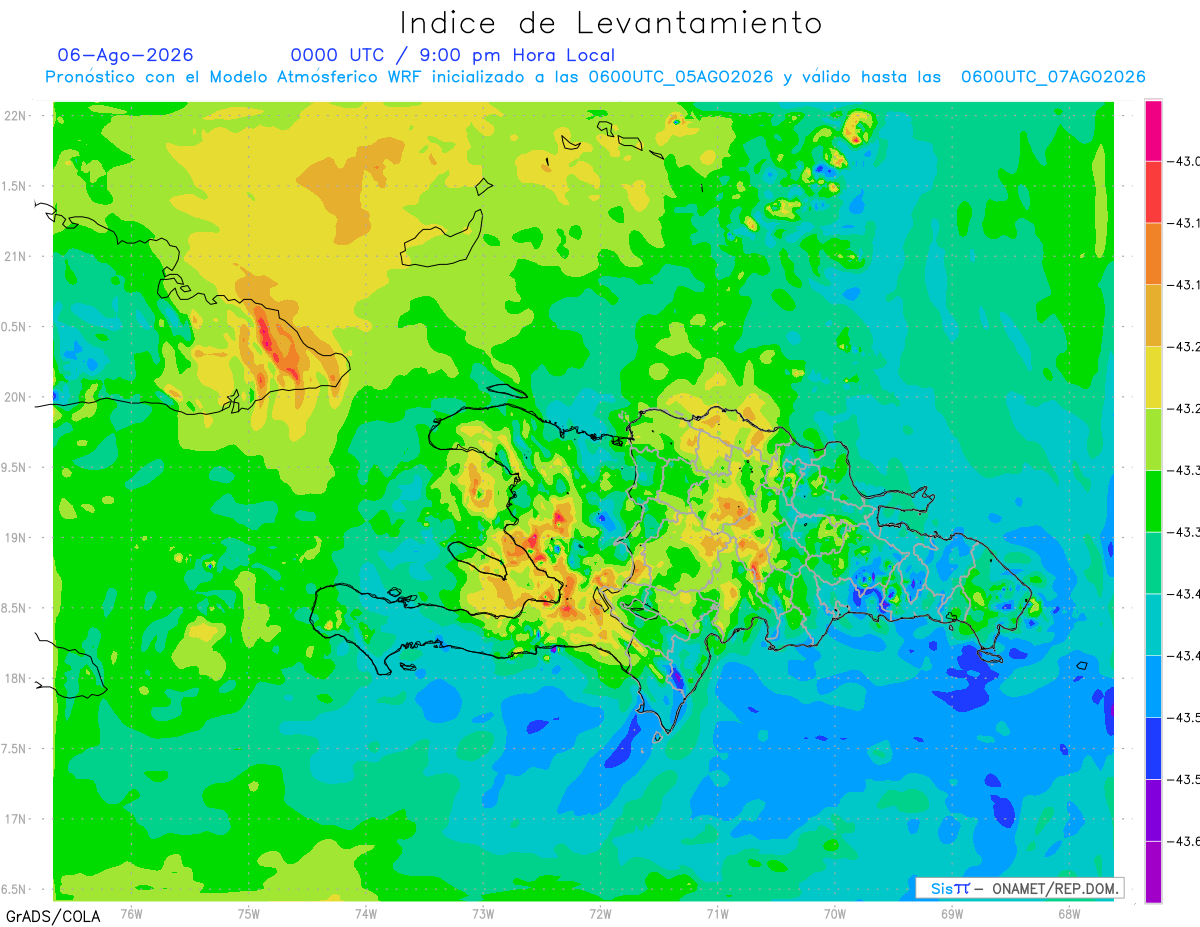Click the '72W' longitude label
This screenshot has height=927, width=1200.
(600, 913)
